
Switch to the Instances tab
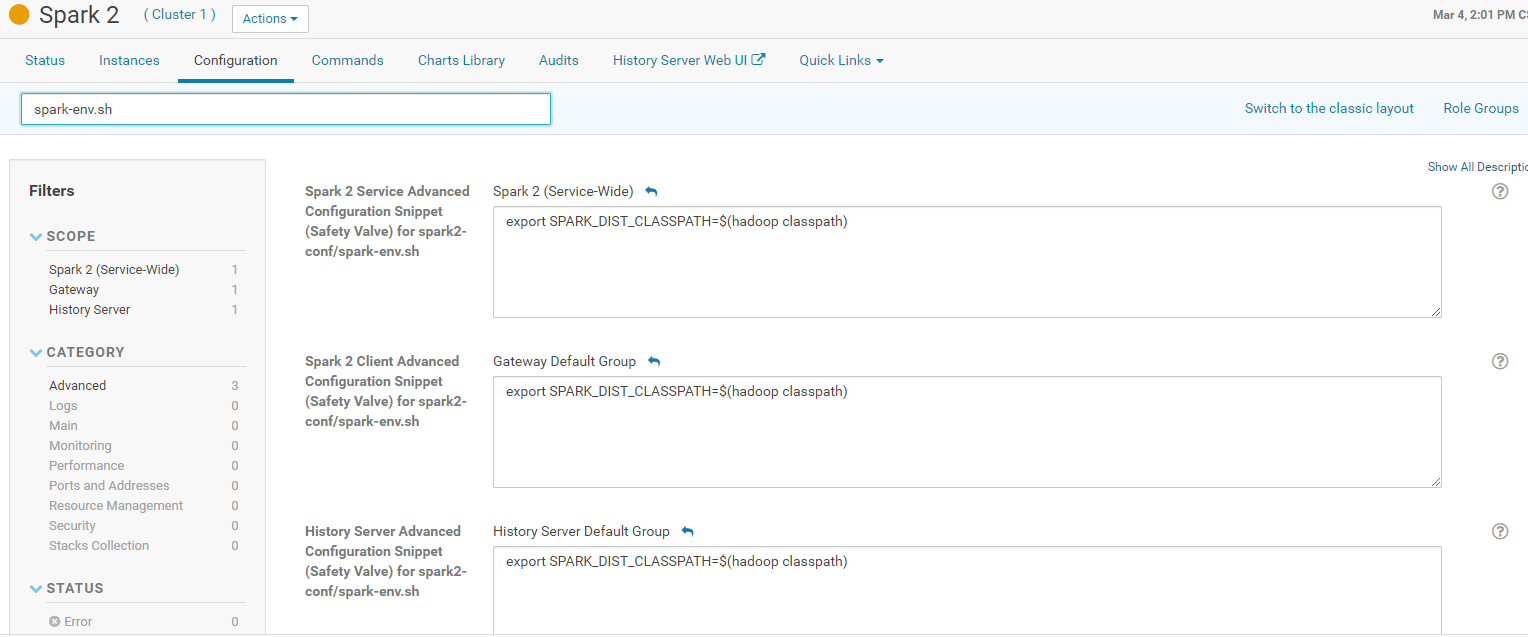coord(129,60)
